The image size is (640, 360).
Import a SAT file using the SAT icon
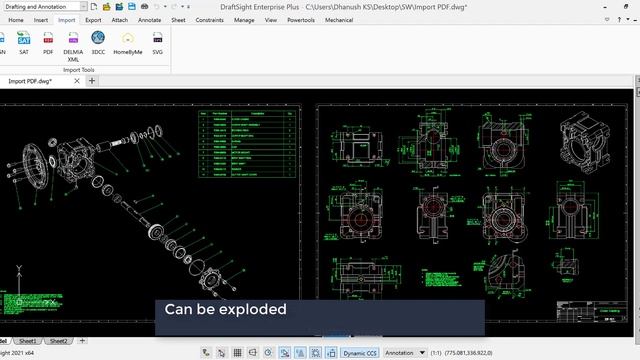click(x=24, y=42)
